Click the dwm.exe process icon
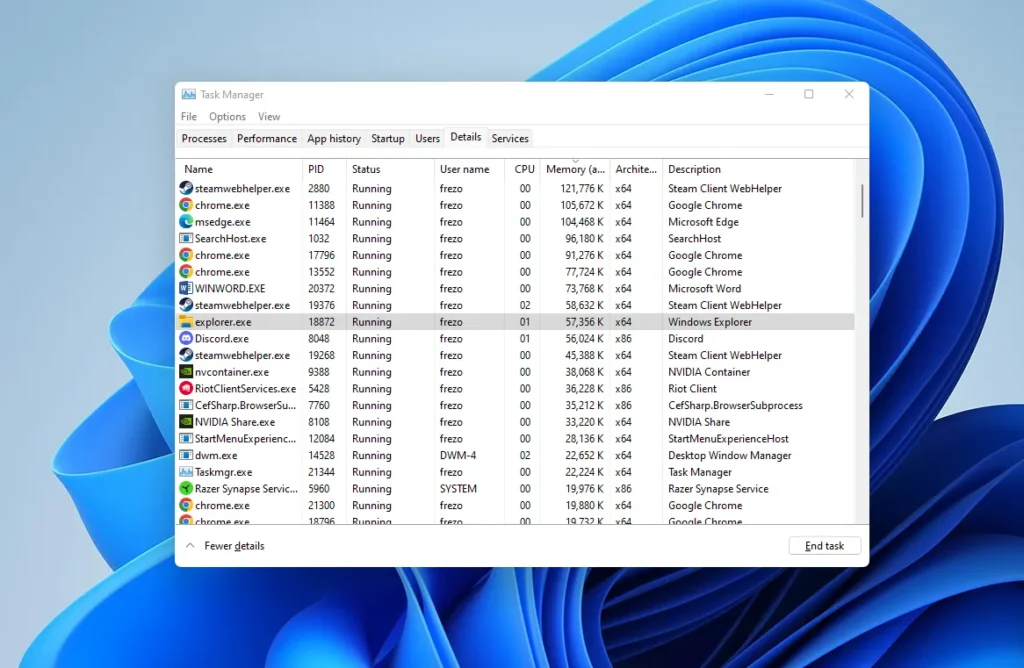 (x=186, y=455)
